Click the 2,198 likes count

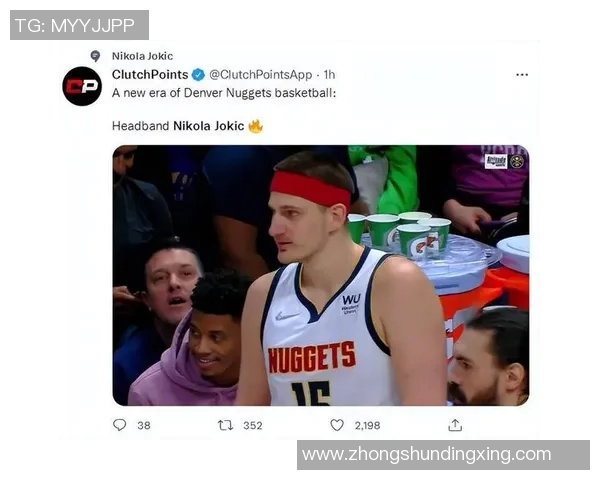367,426
